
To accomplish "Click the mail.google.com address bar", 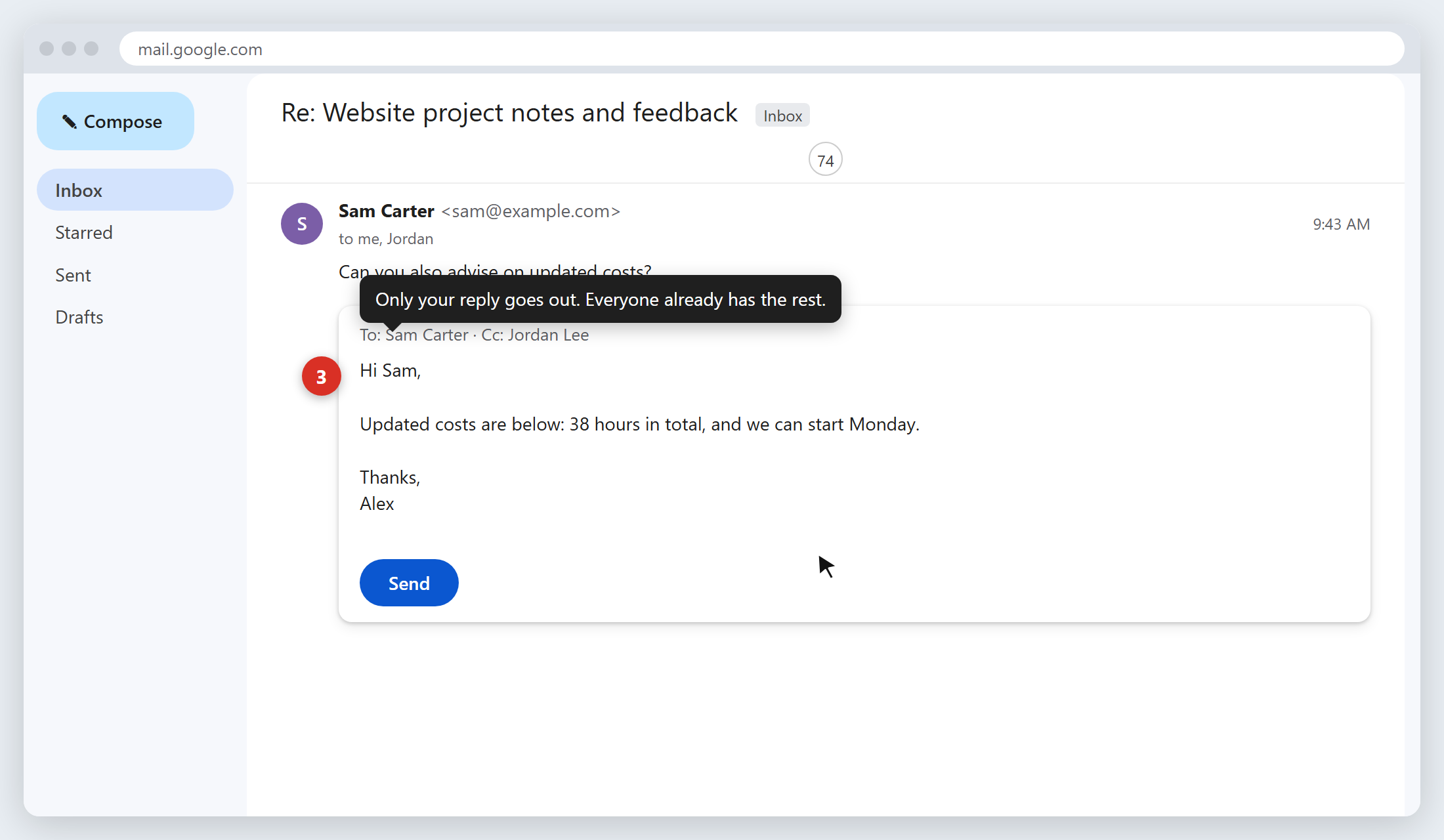I will (761, 49).
